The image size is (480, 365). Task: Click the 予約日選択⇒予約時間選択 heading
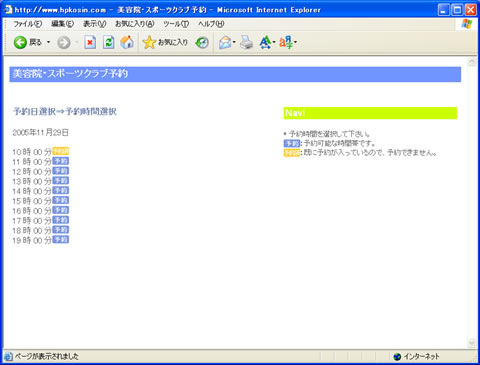click(65, 112)
